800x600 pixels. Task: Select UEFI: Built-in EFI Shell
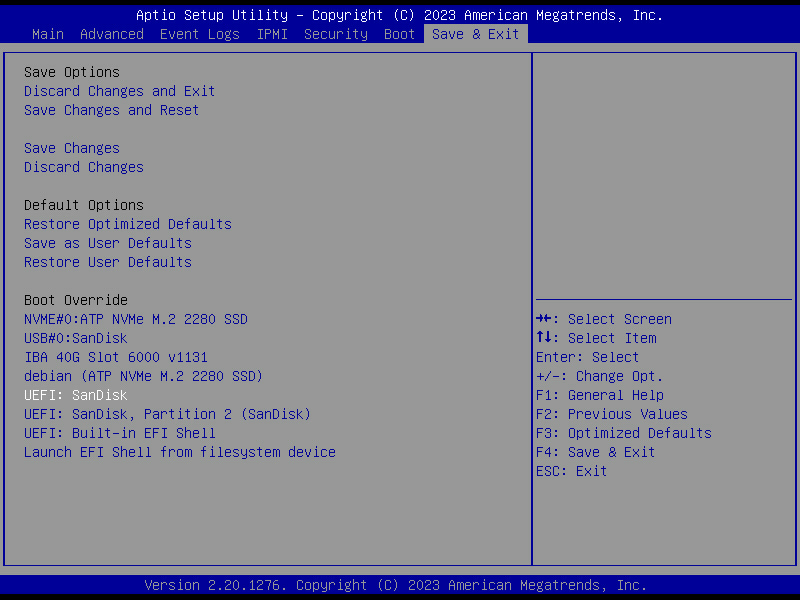(x=119, y=433)
